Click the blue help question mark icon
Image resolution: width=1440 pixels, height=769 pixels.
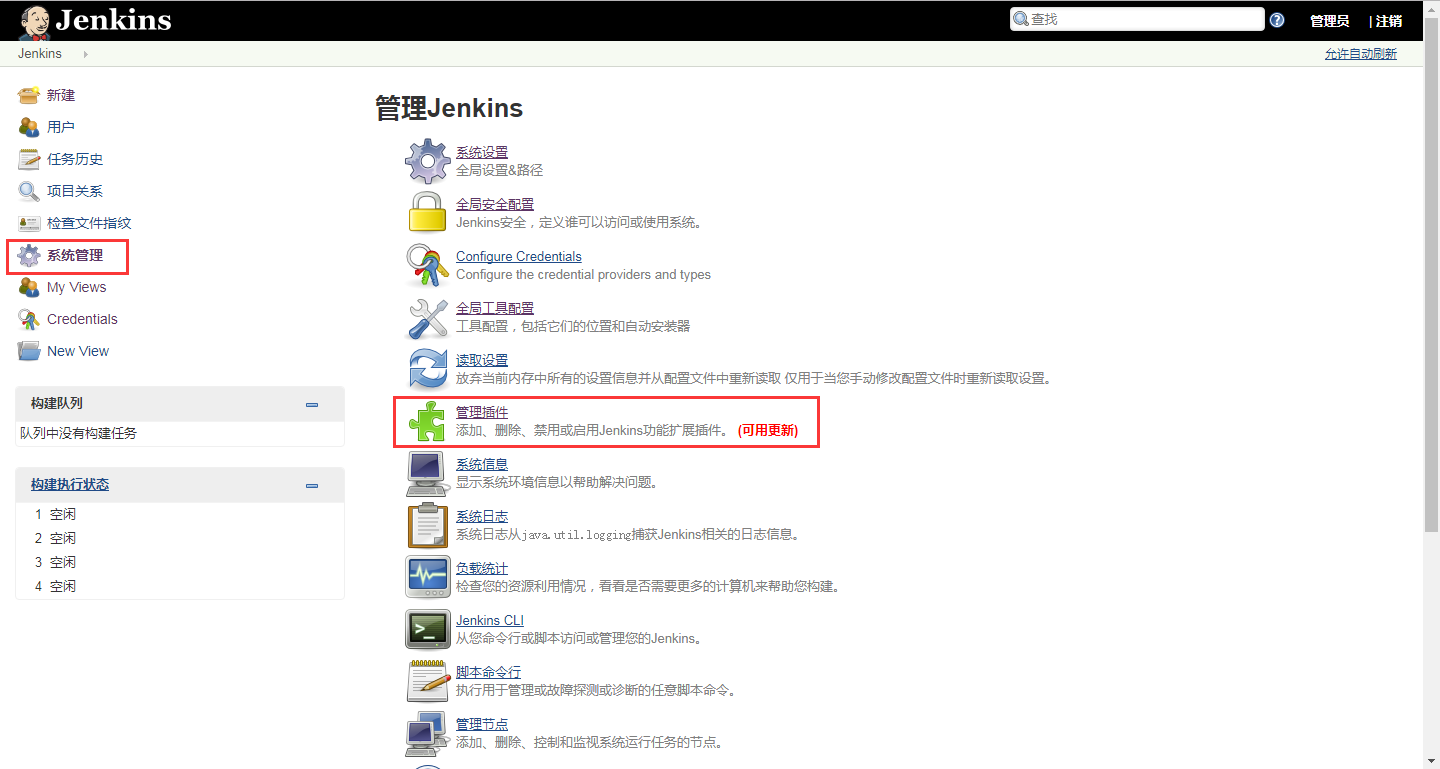point(1277,20)
